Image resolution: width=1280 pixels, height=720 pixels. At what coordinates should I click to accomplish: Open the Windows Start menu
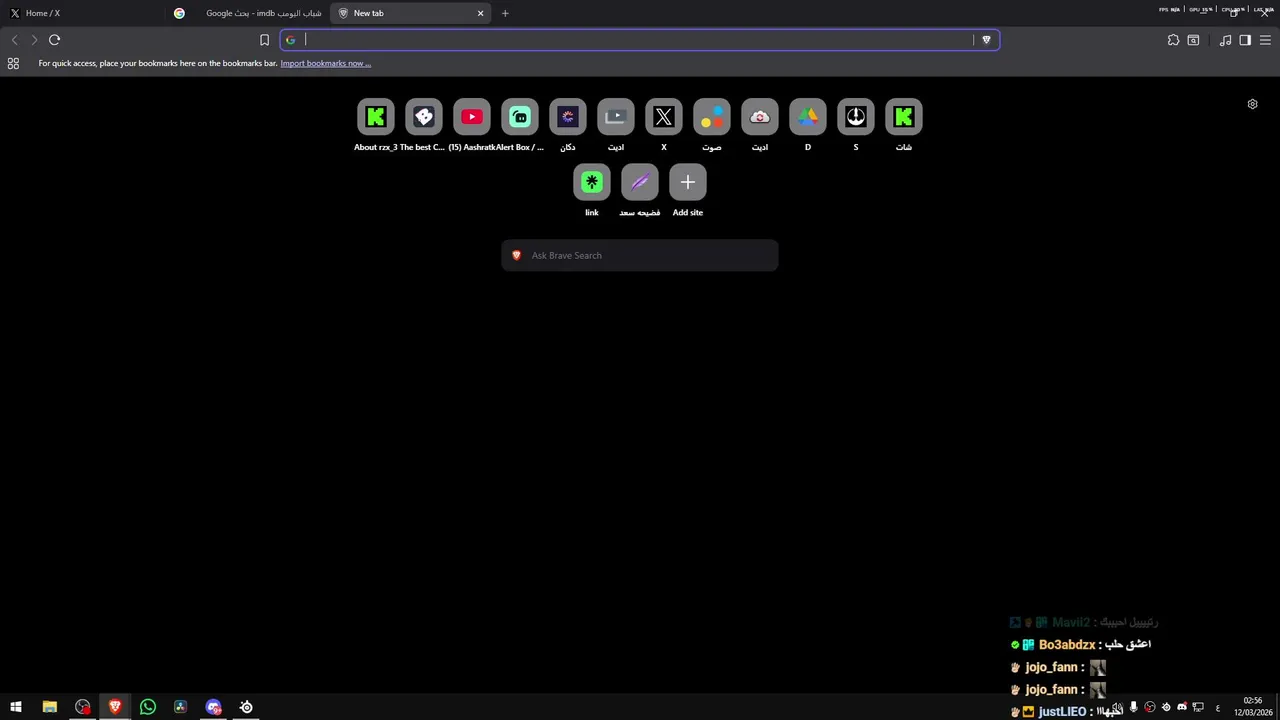coord(16,707)
